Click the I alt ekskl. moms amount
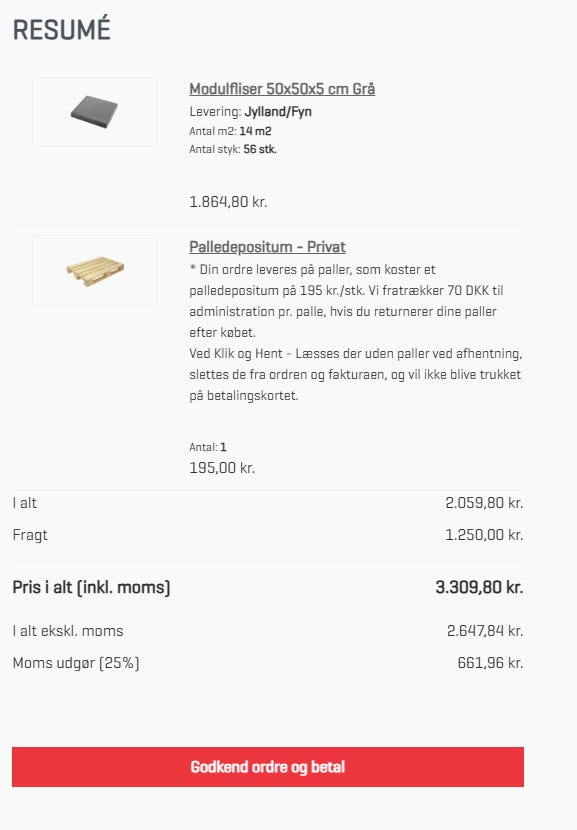The image size is (577, 830). pyautogui.click(x=484, y=631)
